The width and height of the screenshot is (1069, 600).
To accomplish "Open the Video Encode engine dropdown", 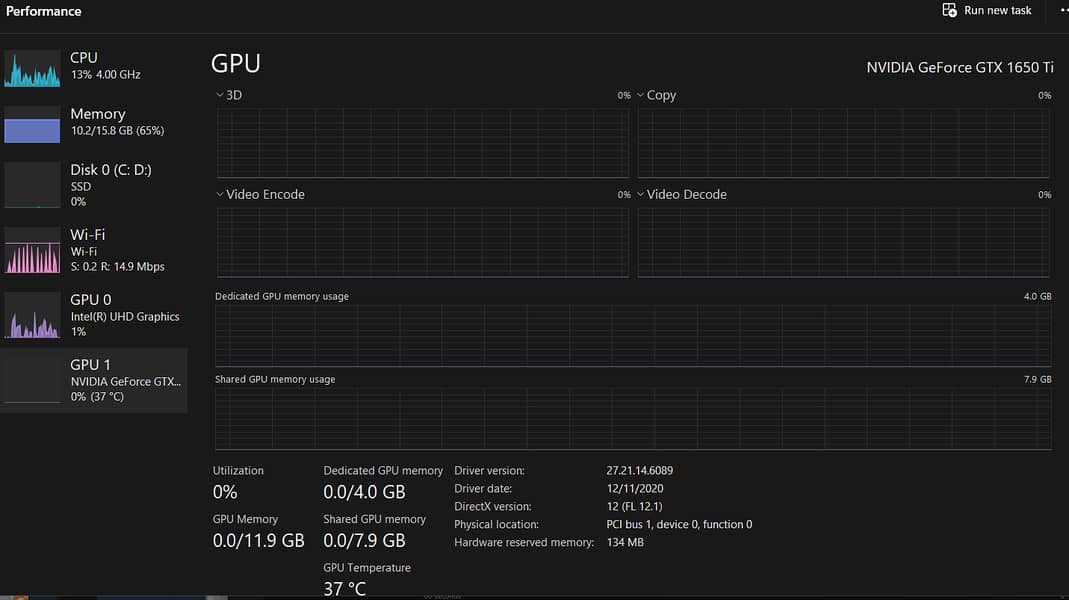I will click(221, 194).
